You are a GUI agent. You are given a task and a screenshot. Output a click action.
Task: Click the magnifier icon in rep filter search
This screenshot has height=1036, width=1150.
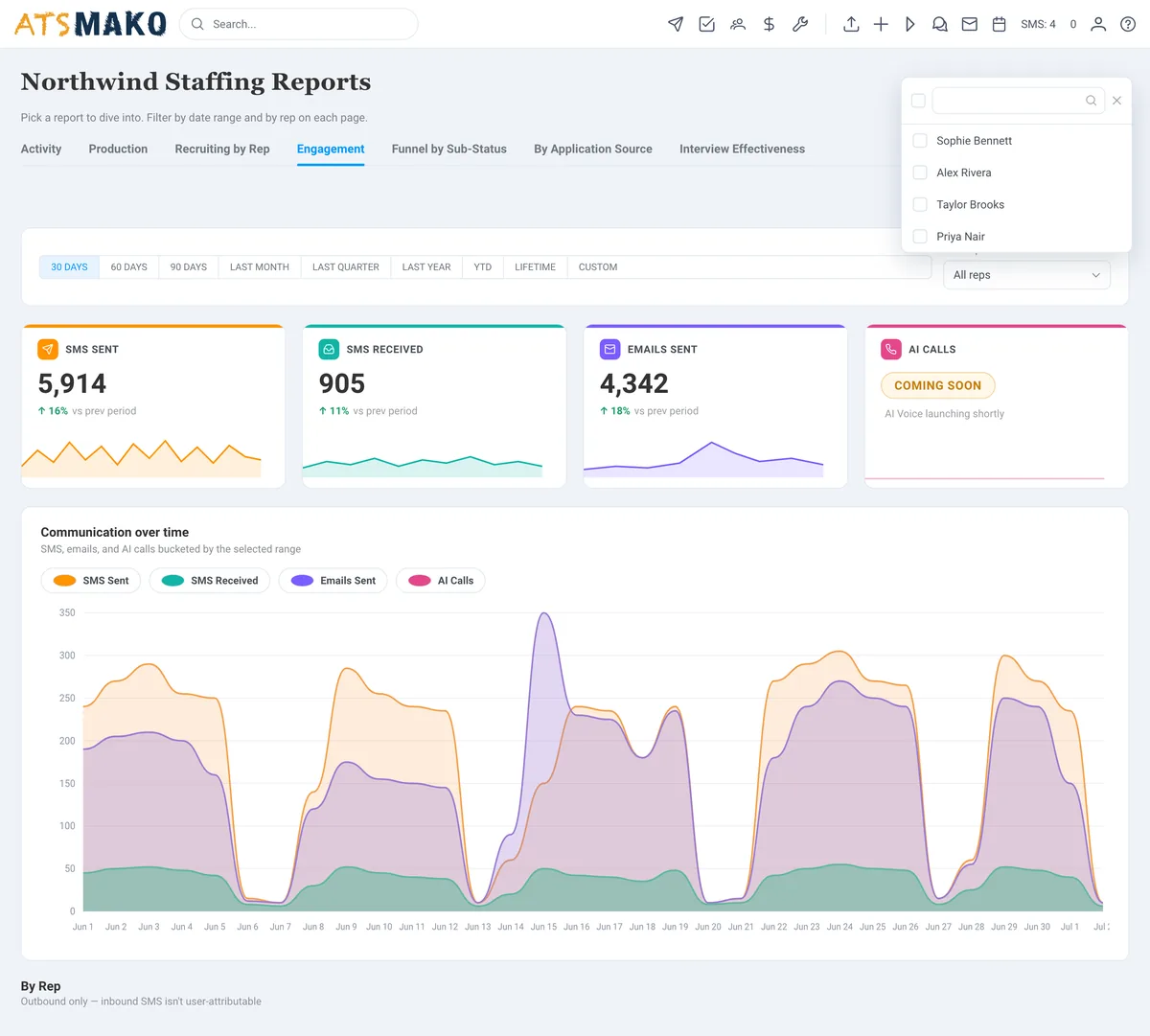click(x=1091, y=101)
